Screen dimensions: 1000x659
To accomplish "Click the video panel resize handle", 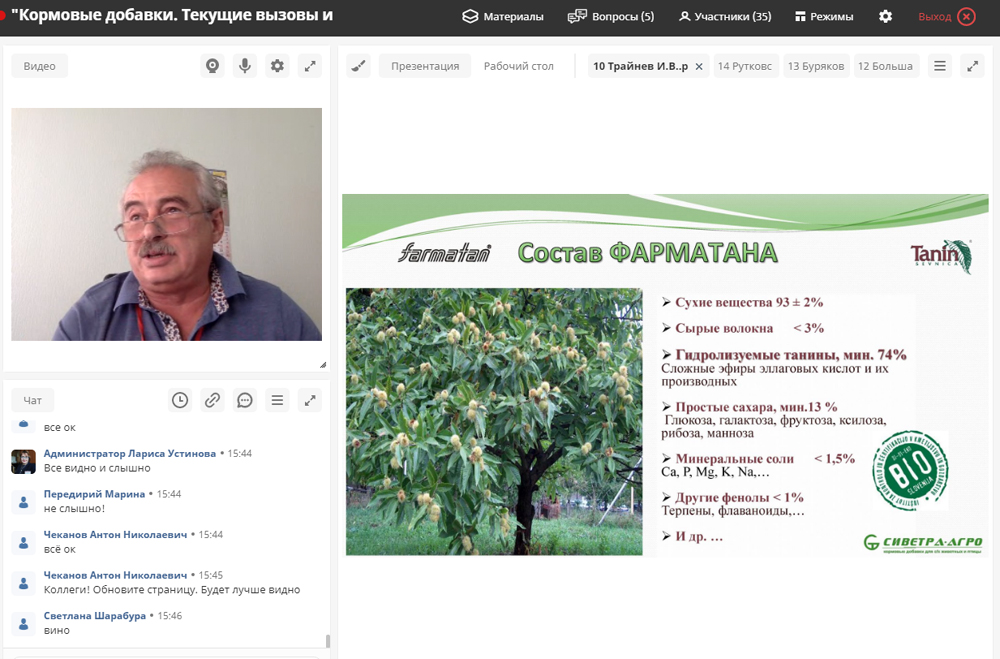I will click(323, 365).
